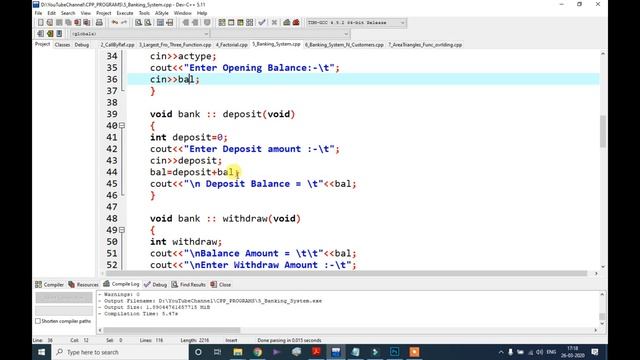This screenshot has width=640, height=360.
Task: Switch to 6_Banking_System_N_Customers.cpp tab
Action: click(344, 45)
